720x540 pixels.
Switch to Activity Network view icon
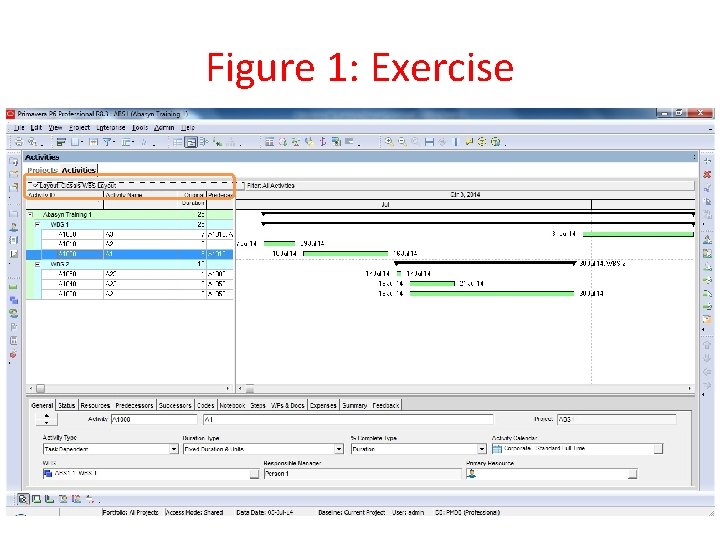click(204, 142)
